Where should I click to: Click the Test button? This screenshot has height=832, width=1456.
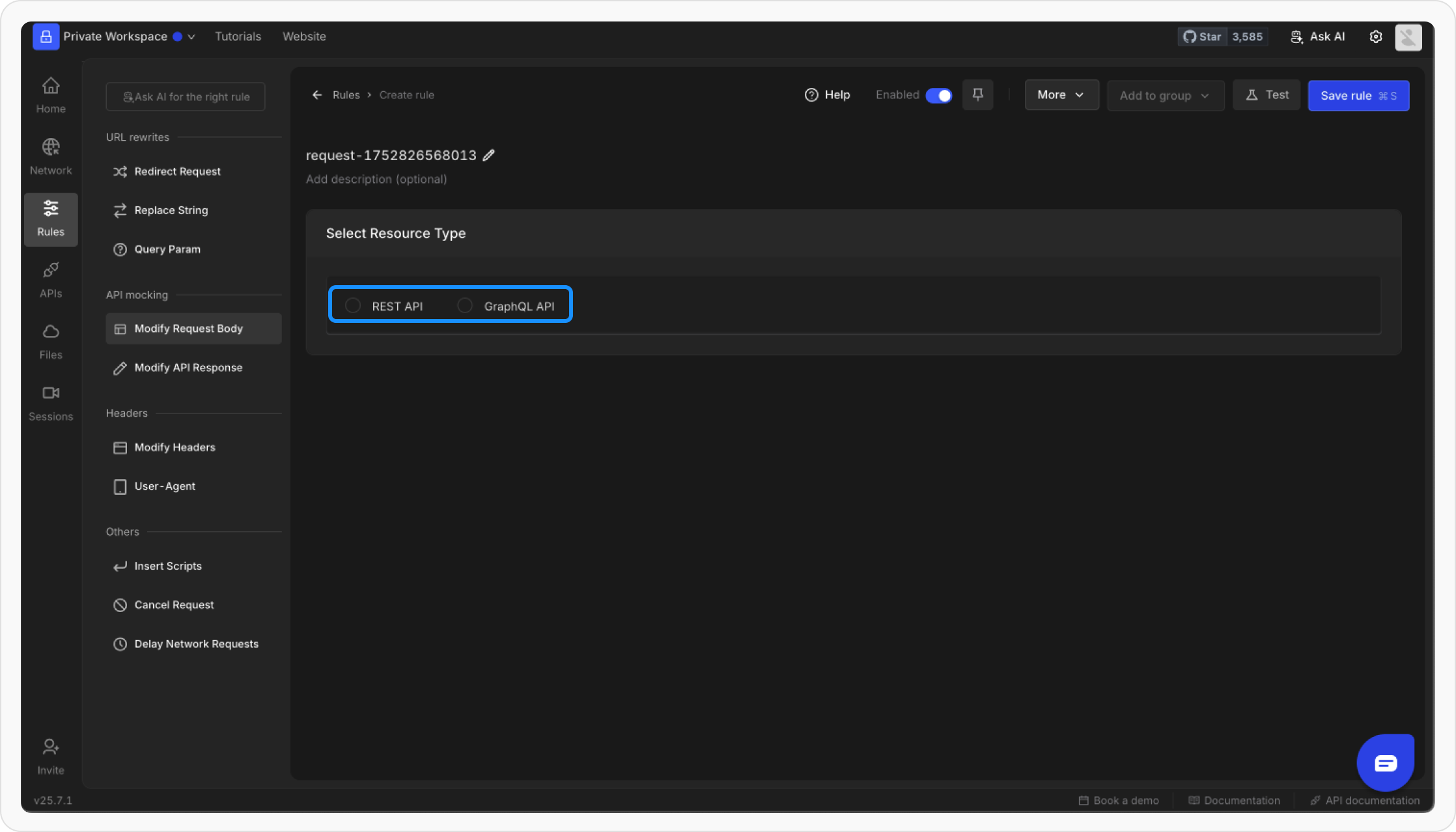point(1267,95)
